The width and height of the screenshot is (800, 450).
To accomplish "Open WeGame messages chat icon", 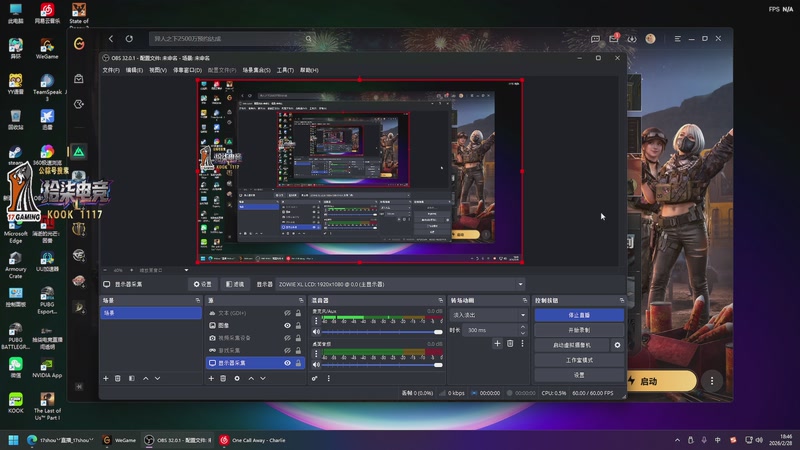I will coord(595,39).
